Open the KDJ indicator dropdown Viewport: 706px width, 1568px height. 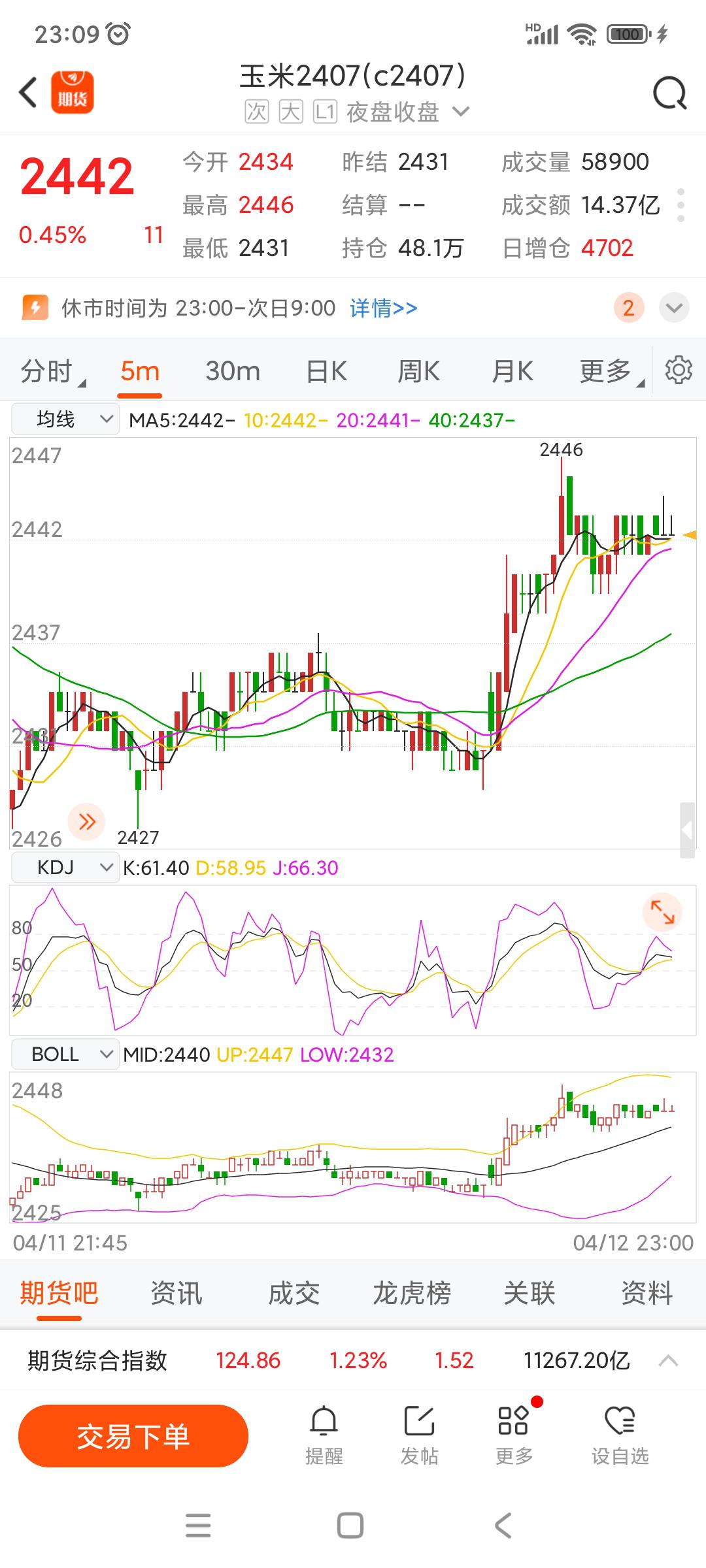coord(65,868)
